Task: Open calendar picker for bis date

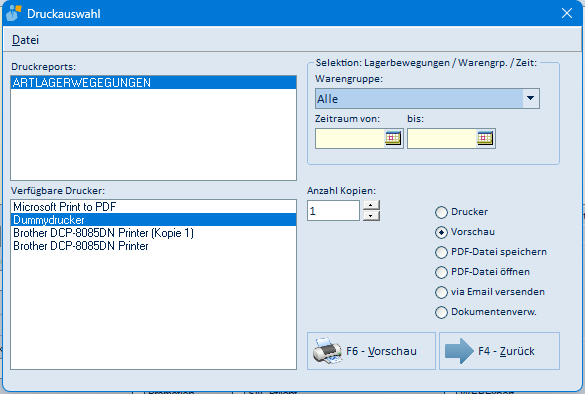Action: [485, 138]
